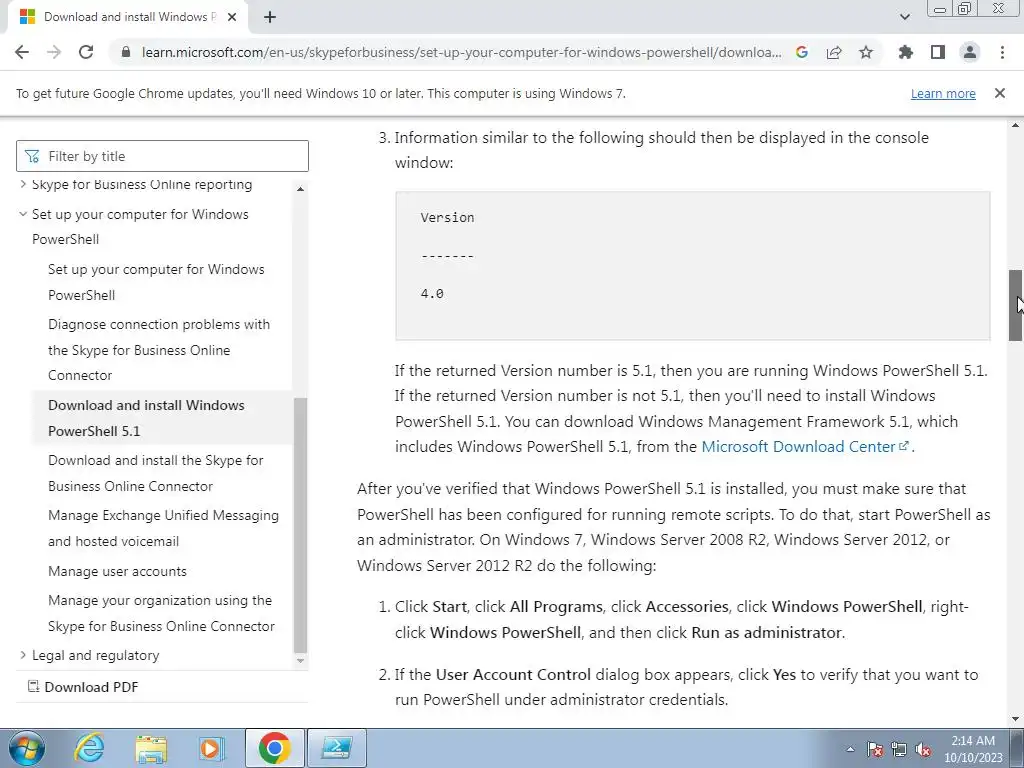Click the browser back arrow

[x=22, y=52]
